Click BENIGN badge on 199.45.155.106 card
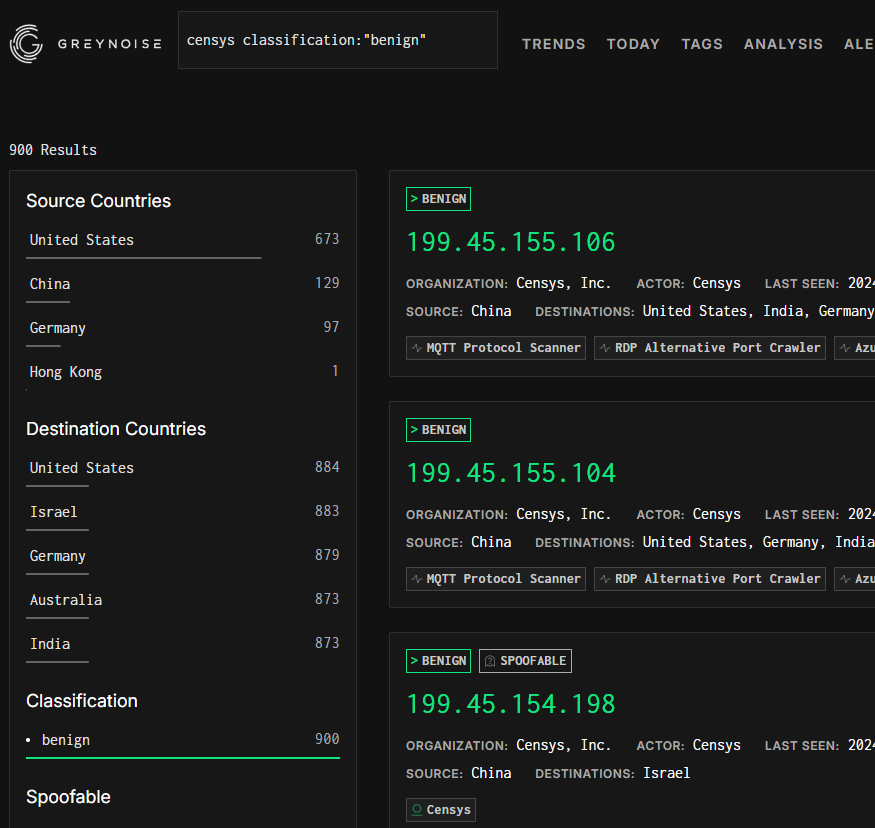 tap(438, 199)
